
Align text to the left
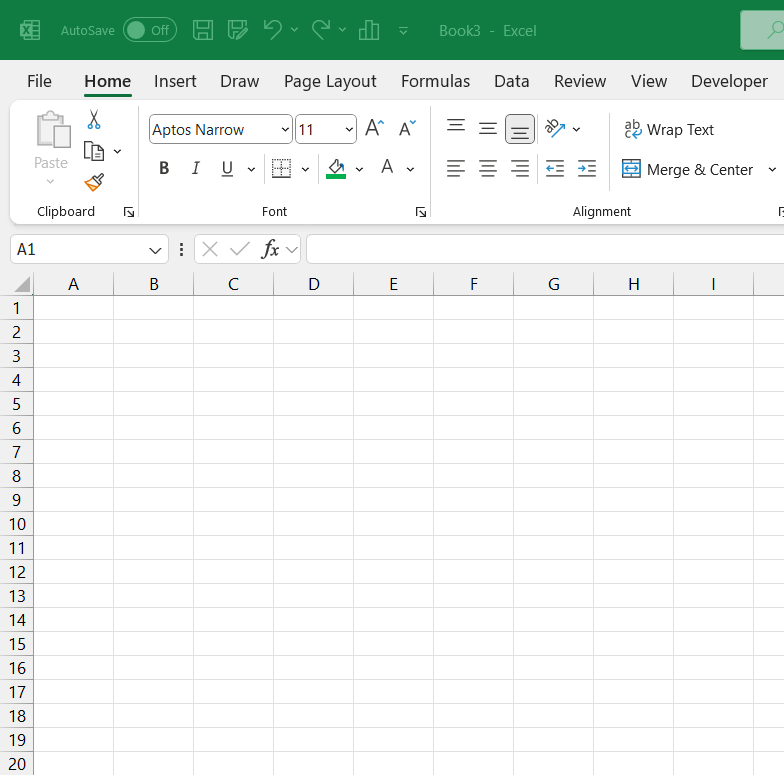(456, 168)
